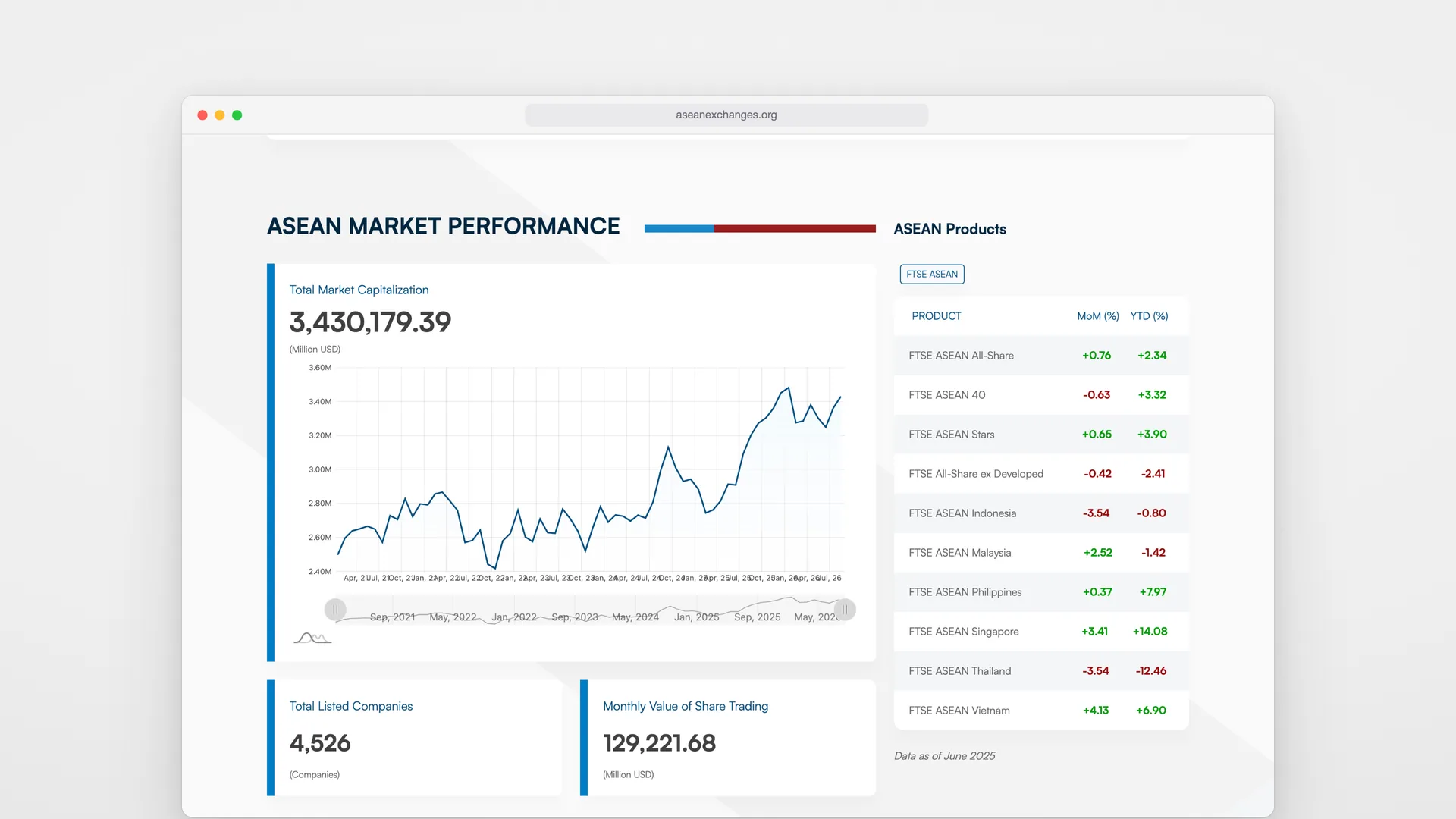The image size is (1456, 819).
Task: Select the FTSE ASEAN Vietnam row
Action: (1041, 711)
